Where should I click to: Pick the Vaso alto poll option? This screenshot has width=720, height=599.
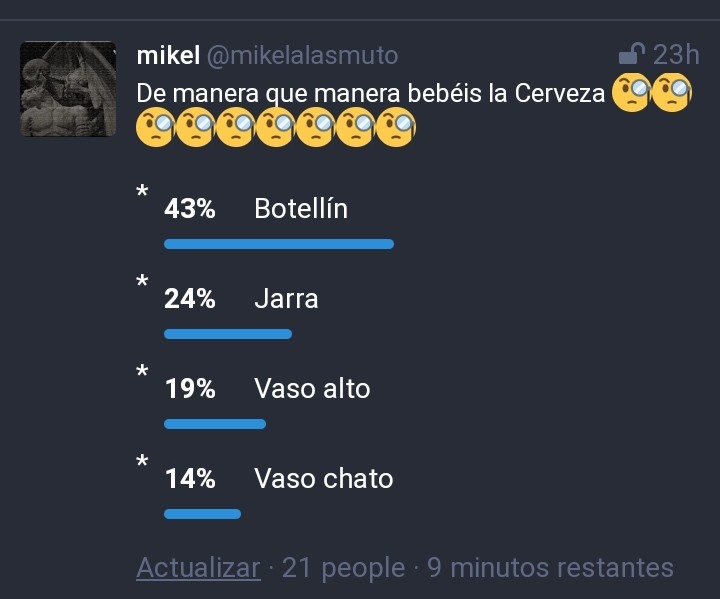tap(312, 389)
